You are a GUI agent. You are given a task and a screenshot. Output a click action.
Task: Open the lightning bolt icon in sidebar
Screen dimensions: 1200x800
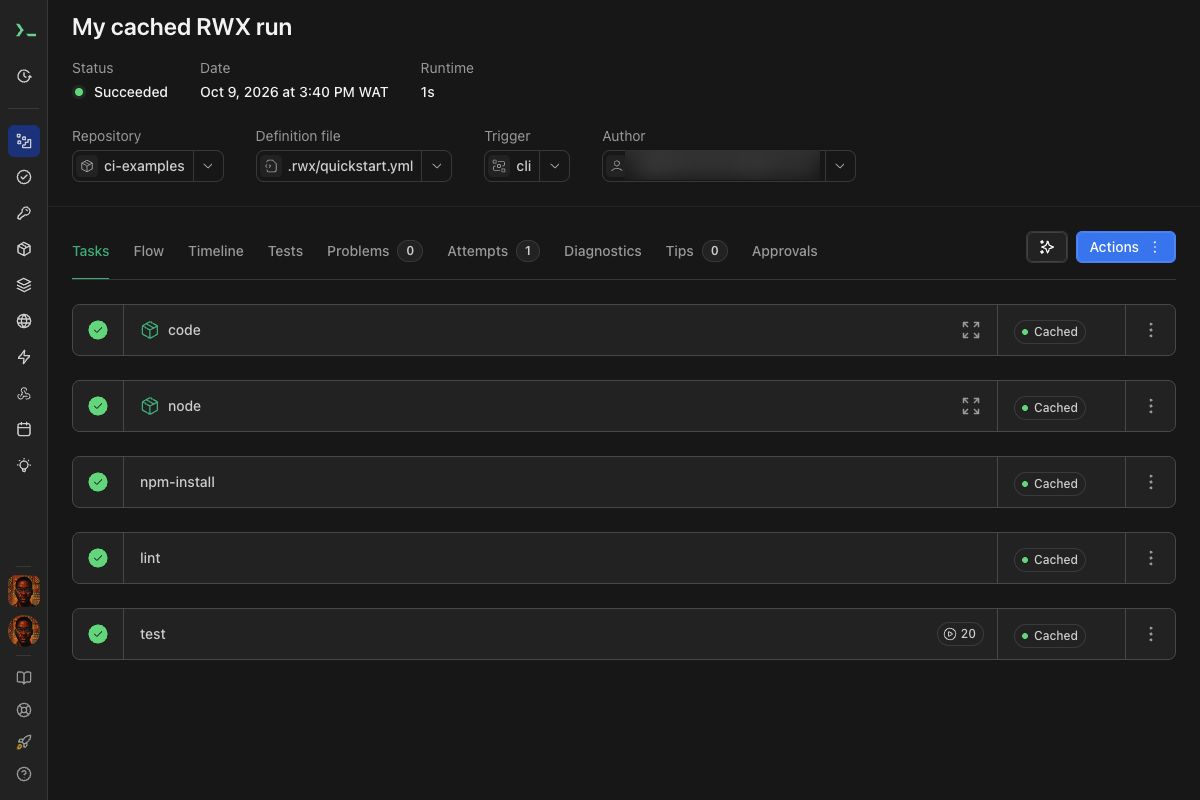tap(24, 357)
